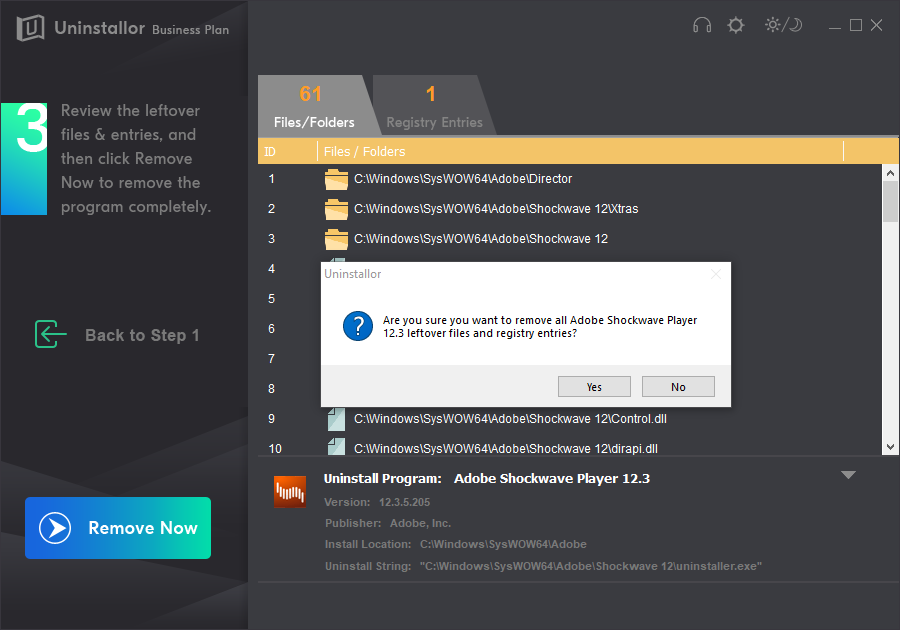
Task: Click the Publisher Adobe, Inc. text
Action: click(x=388, y=523)
